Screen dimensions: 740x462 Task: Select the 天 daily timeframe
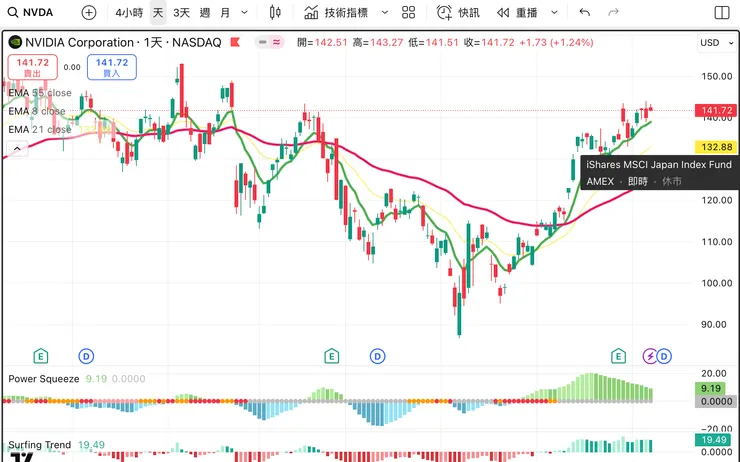[158, 13]
